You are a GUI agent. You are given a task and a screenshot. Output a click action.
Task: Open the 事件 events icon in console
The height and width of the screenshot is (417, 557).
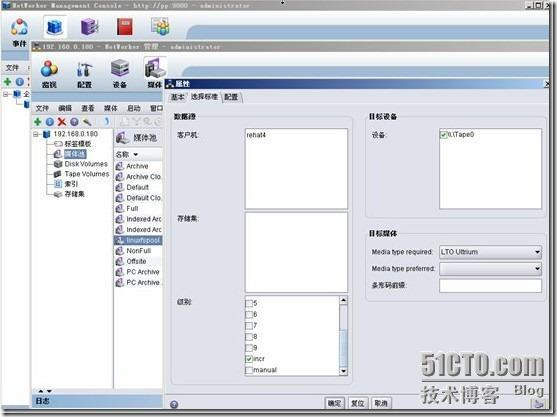pos(19,32)
